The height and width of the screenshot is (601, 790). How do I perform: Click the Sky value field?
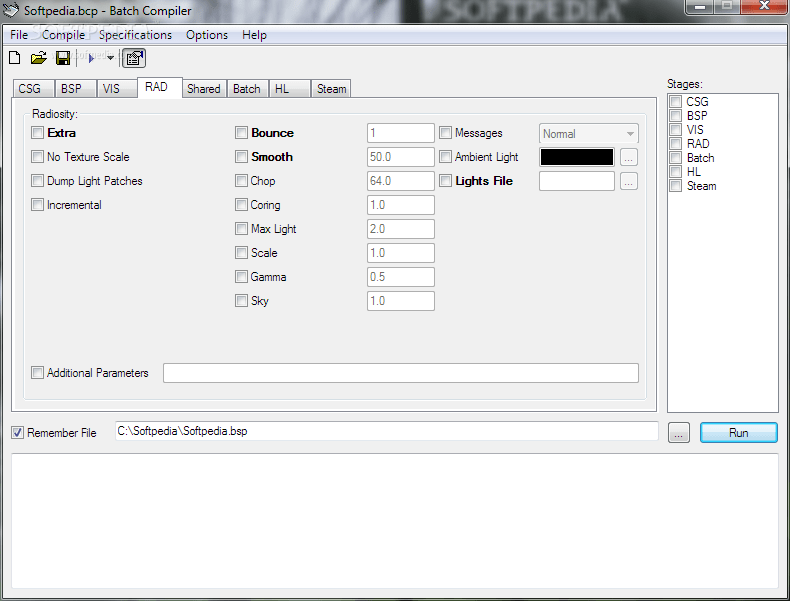401,301
